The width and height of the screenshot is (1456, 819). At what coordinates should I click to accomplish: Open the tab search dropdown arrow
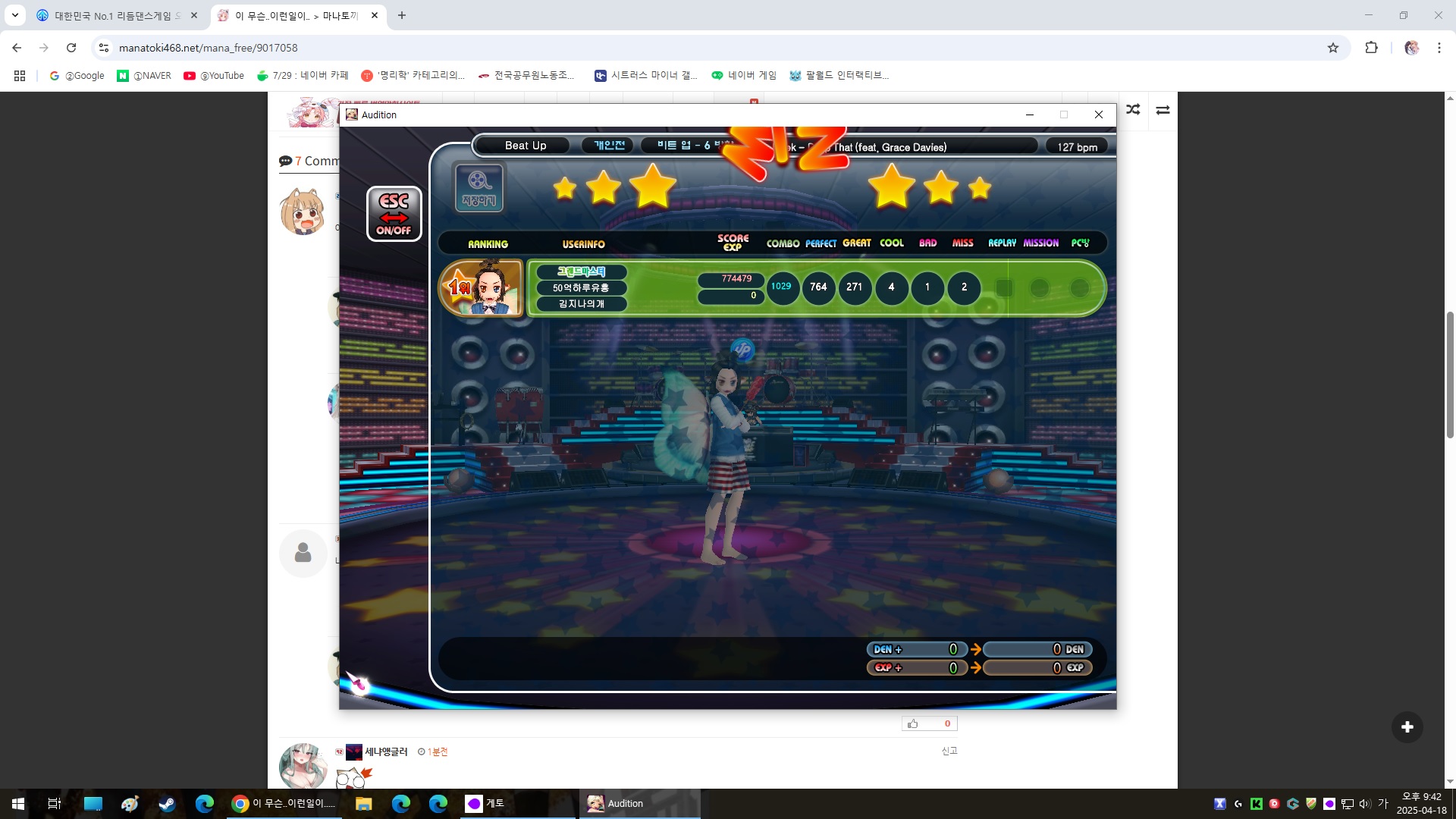(x=14, y=15)
